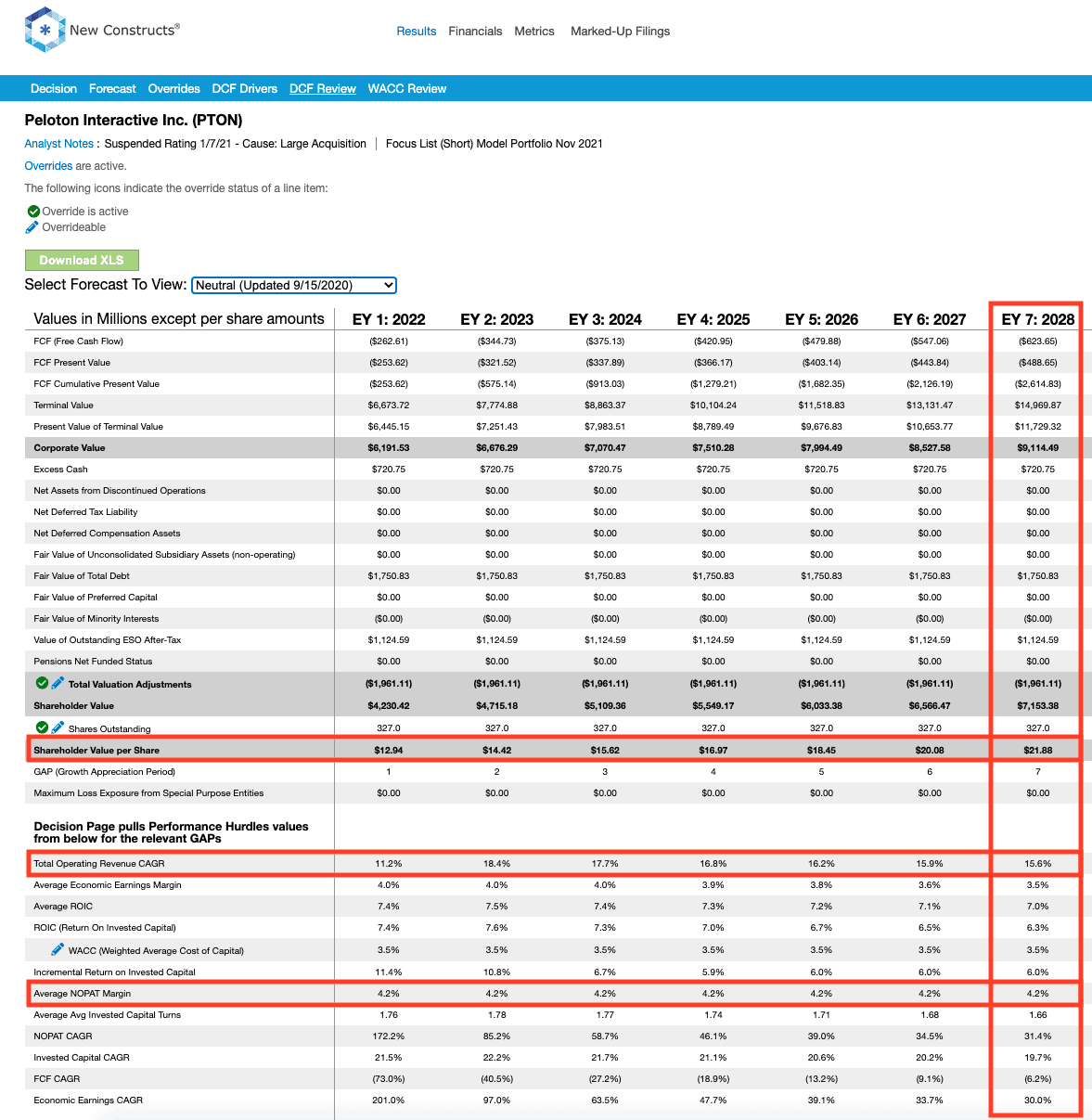Click the Average NOPAT Margin label
Image resolution: width=1092 pixels, height=1120 pixels.
coord(83,994)
